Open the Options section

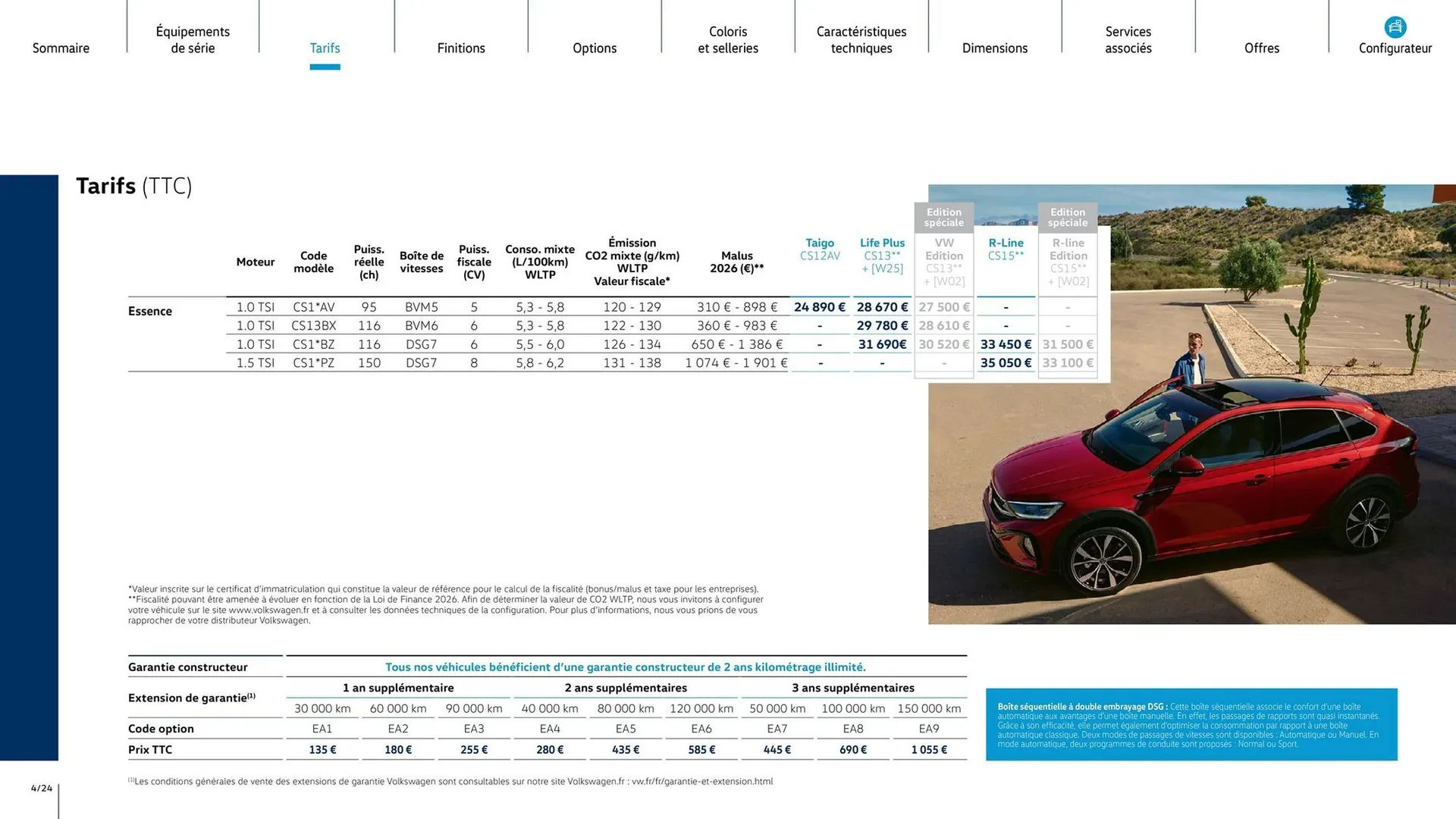point(595,48)
